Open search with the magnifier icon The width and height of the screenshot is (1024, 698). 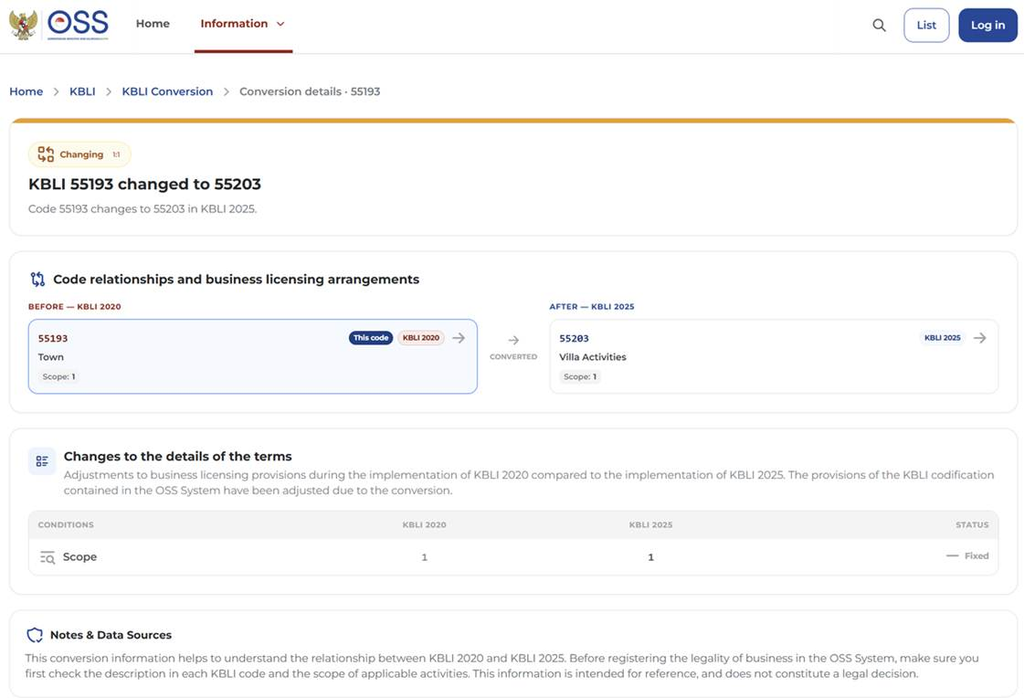coord(879,25)
